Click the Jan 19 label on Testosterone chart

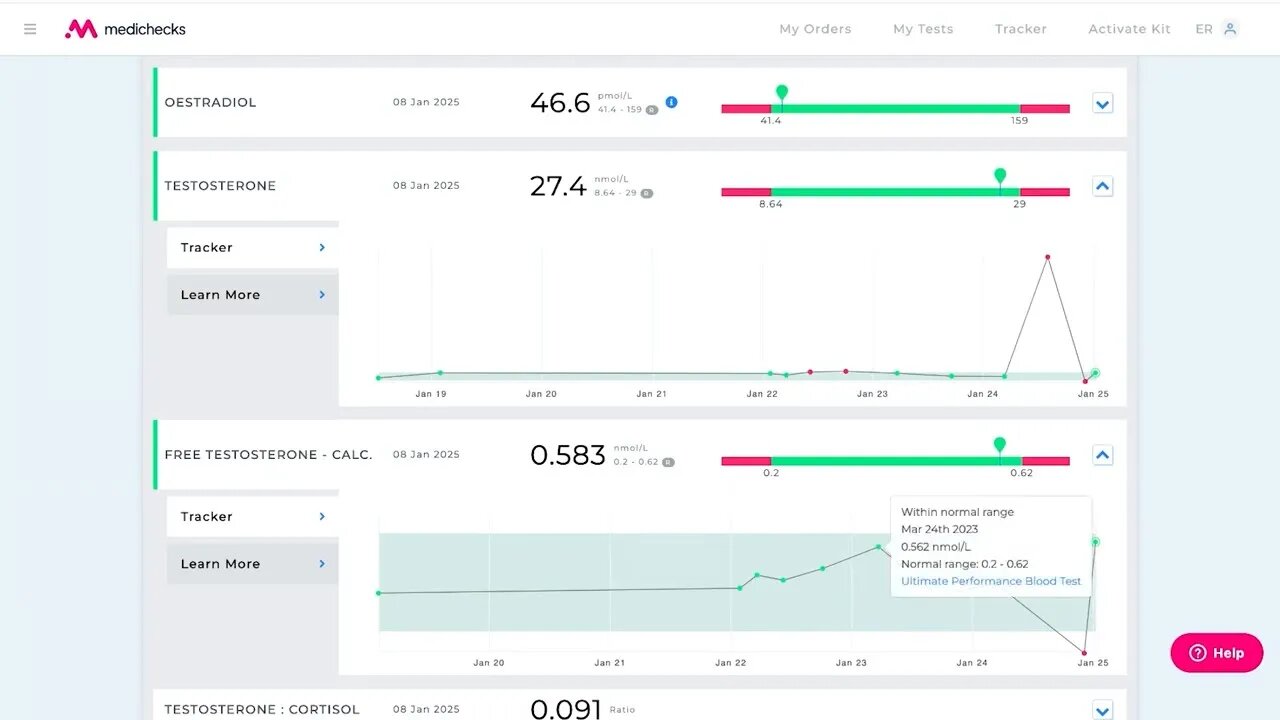coord(431,394)
